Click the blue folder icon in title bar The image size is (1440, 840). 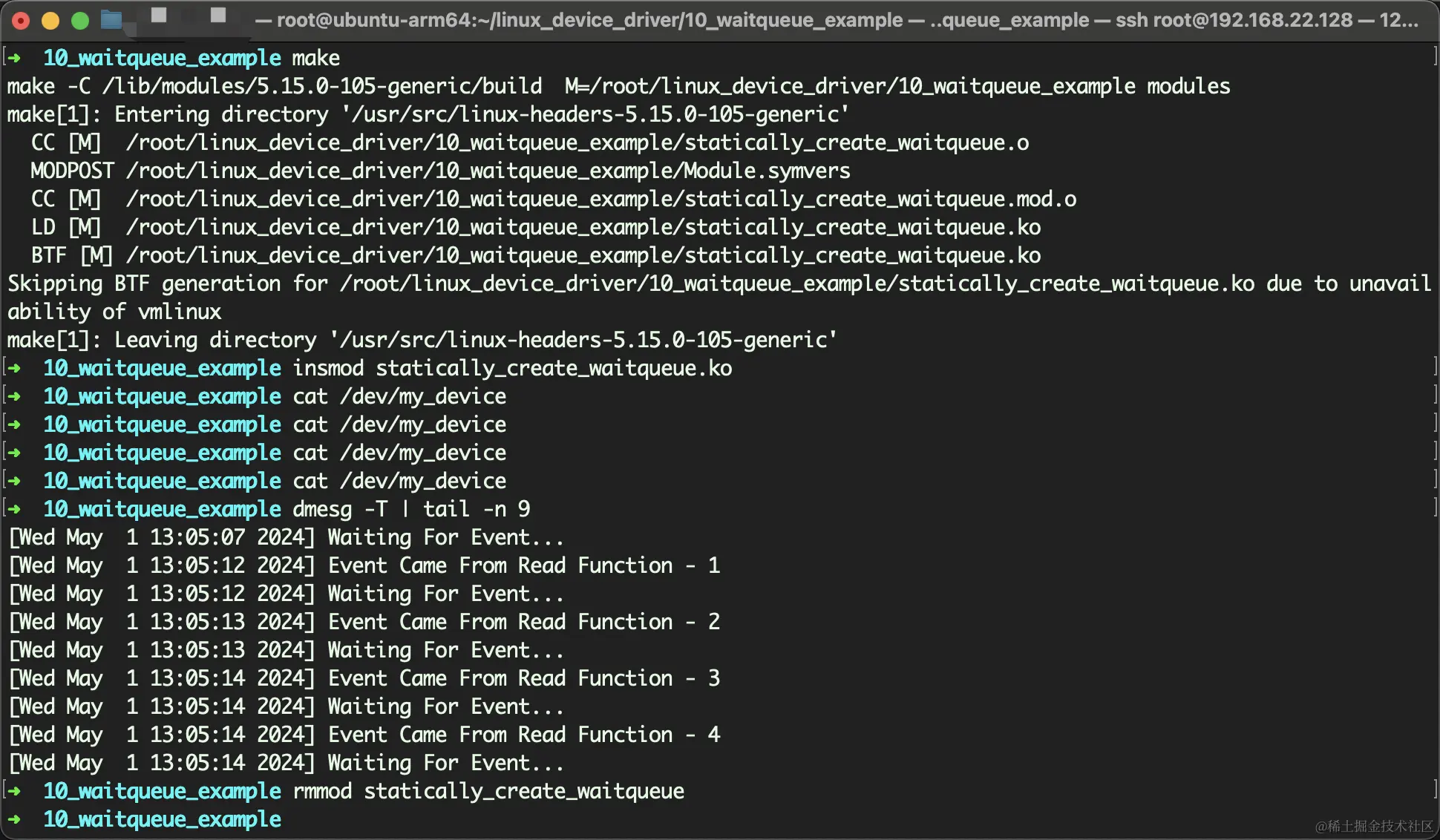(x=111, y=20)
